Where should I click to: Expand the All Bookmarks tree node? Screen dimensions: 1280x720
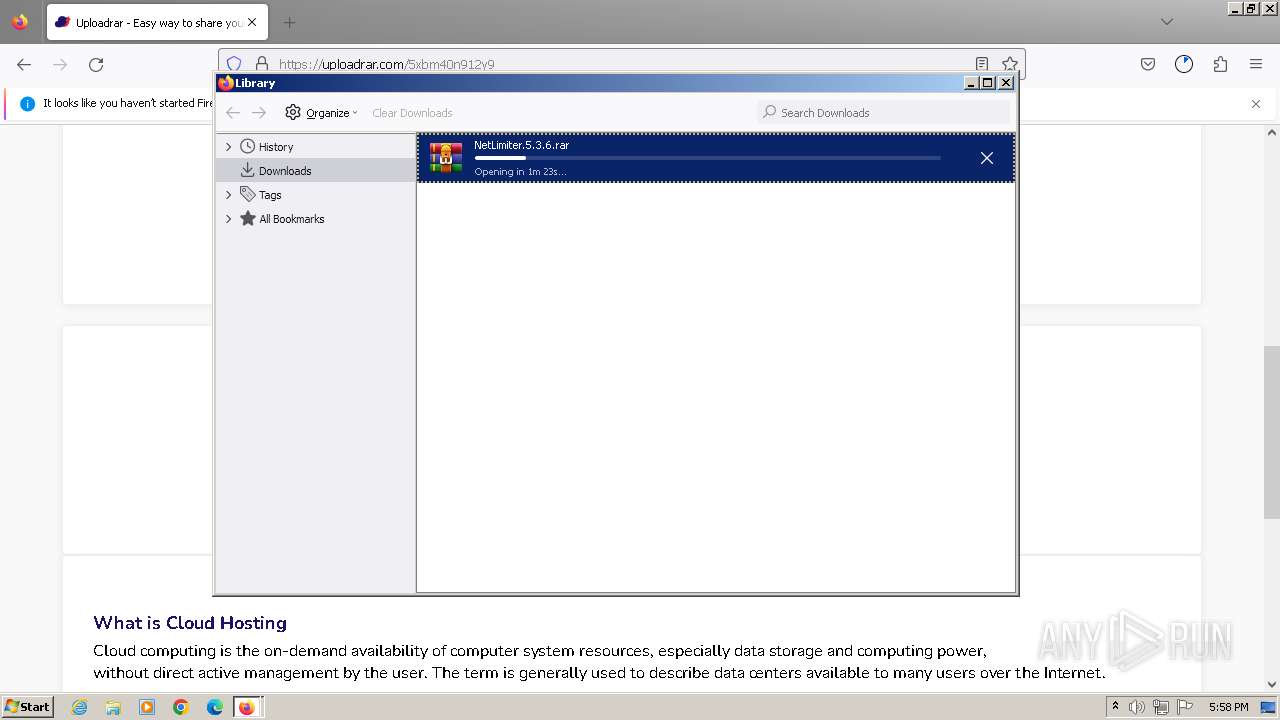[x=228, y=219]
